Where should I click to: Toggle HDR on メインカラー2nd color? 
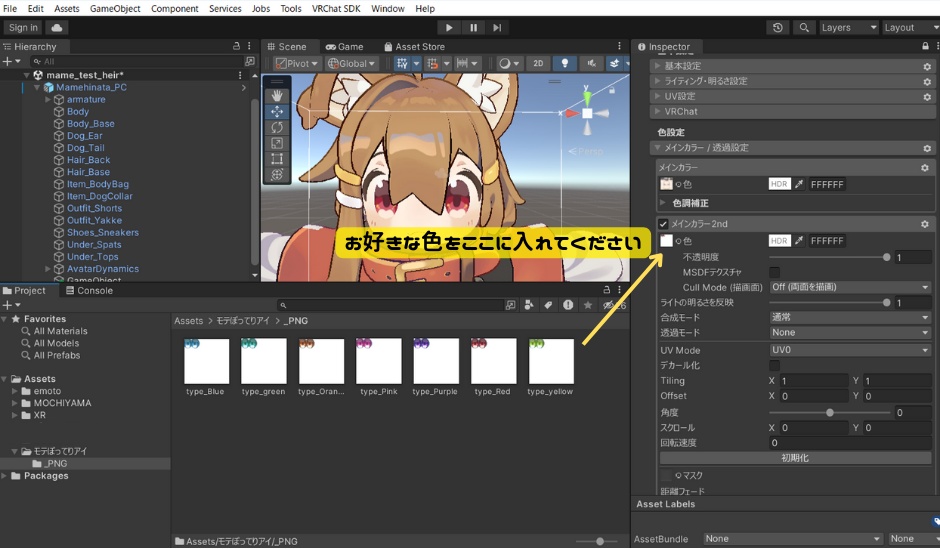779,241
